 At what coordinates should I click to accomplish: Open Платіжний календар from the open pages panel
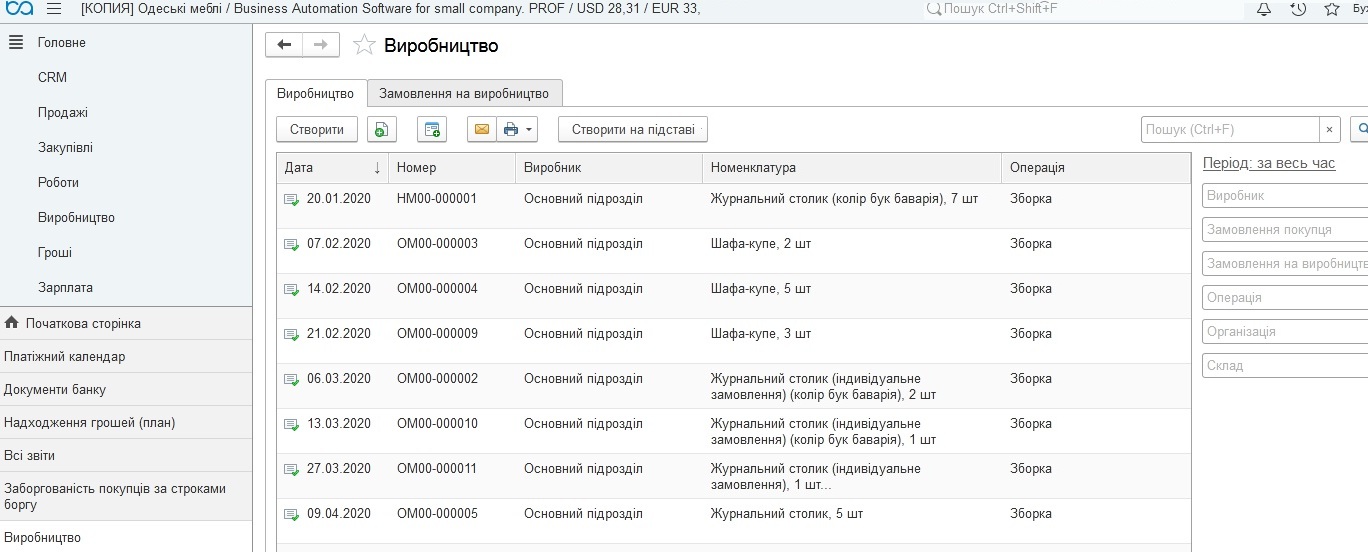pyautogui.click(x=65, y=357)
